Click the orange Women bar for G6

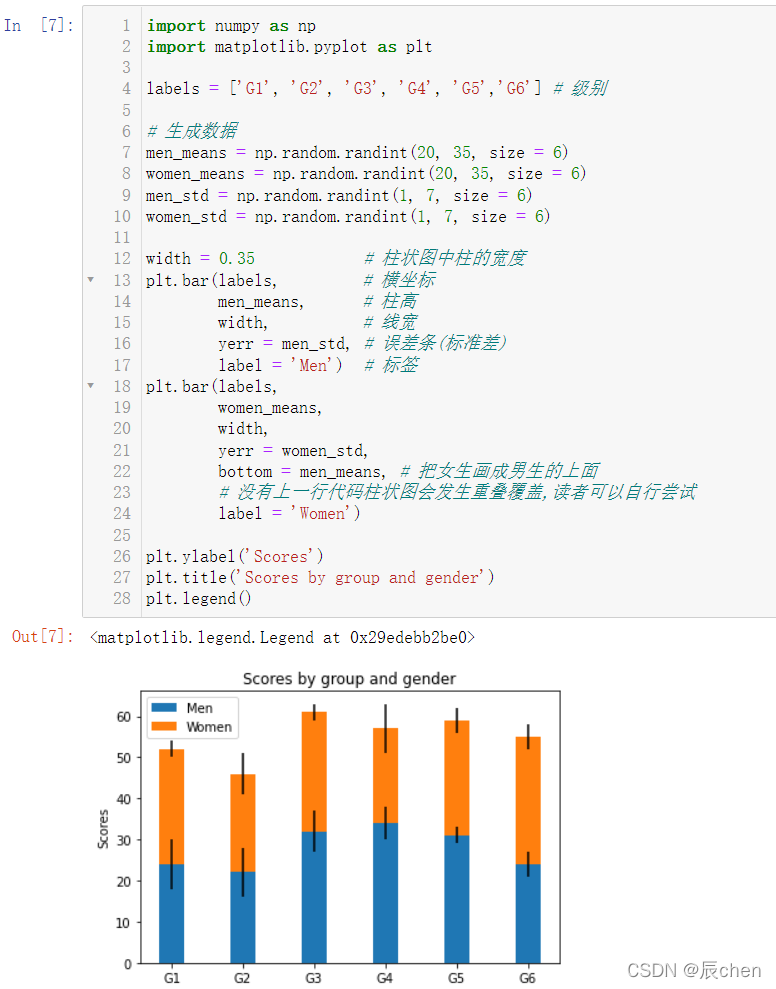528,800
